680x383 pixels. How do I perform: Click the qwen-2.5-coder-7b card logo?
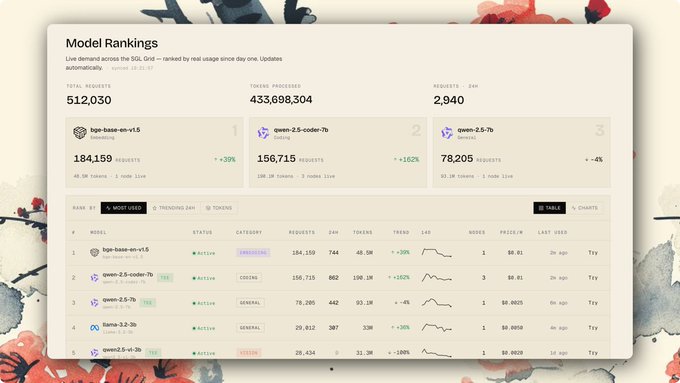263,133
